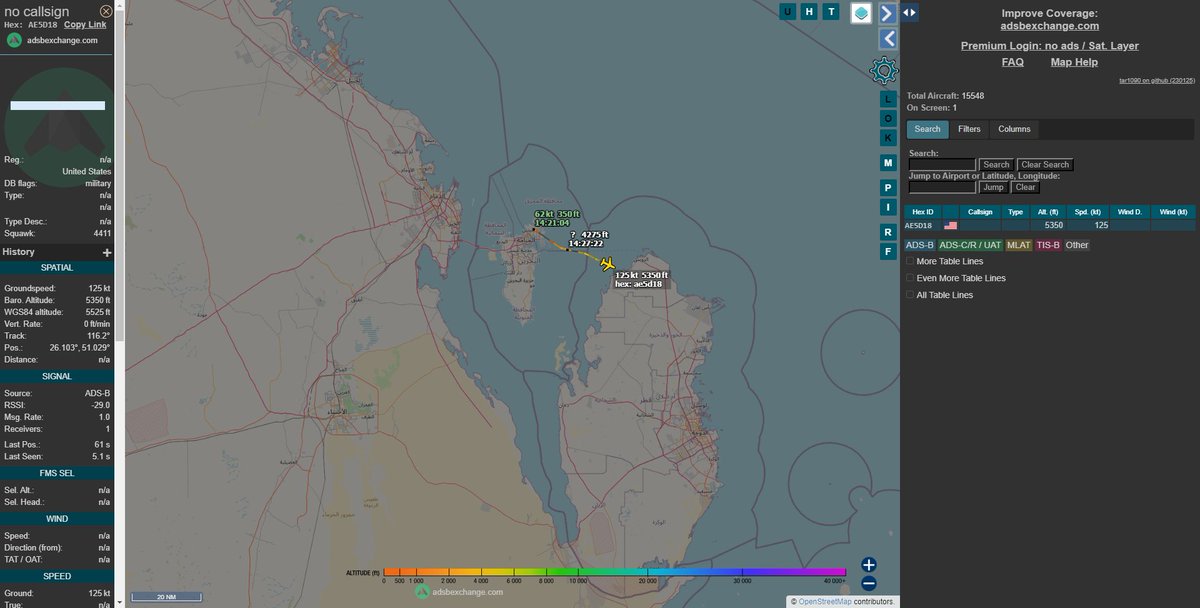This screenshot has width=1200, height=608.
Task: Open Premium Login link
Action: (1050, 46)
